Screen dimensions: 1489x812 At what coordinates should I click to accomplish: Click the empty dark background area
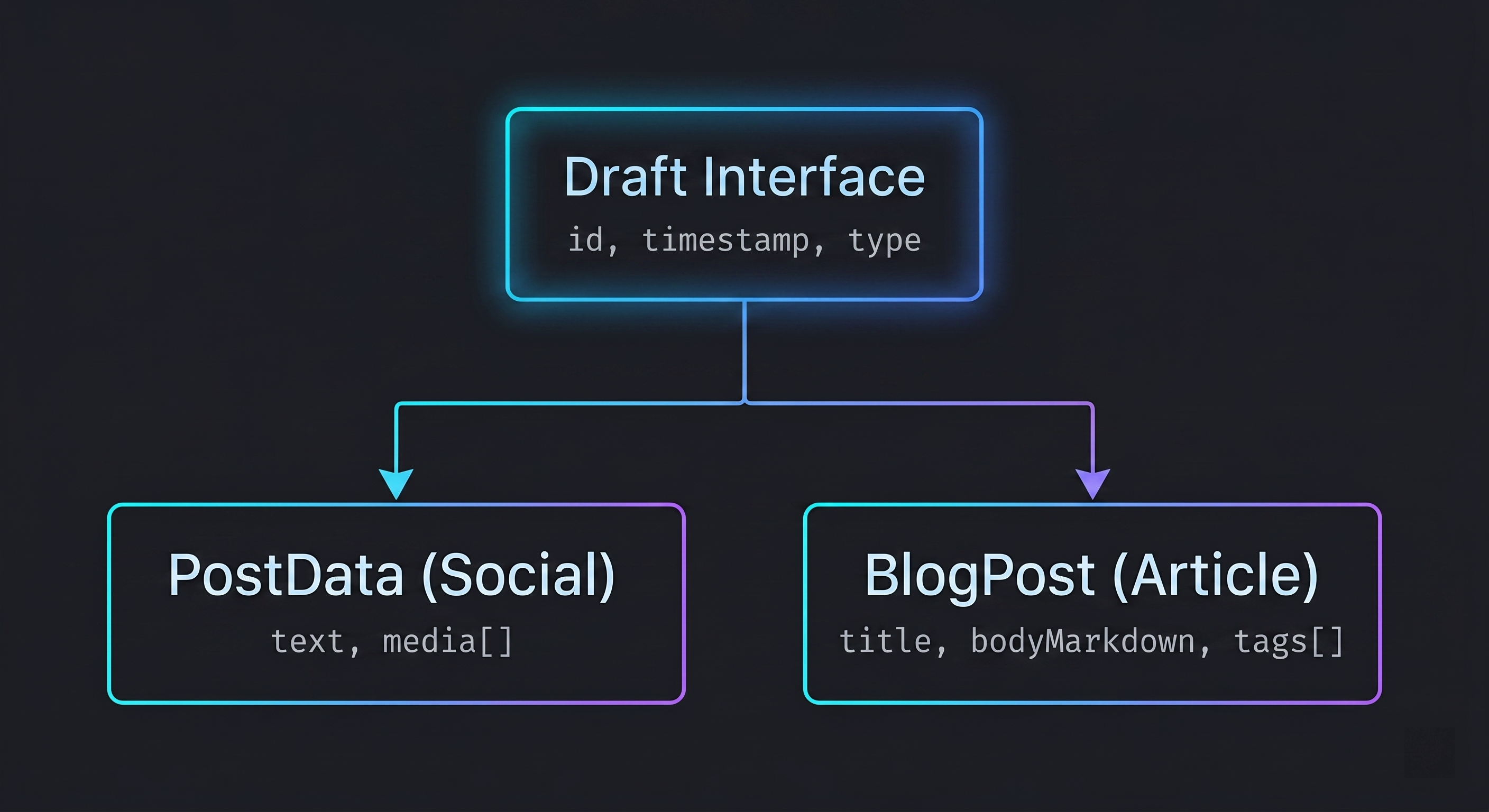coord(173,173)
